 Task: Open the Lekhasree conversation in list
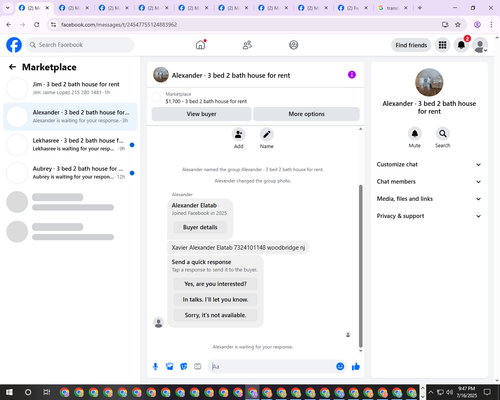coord(70,145)
